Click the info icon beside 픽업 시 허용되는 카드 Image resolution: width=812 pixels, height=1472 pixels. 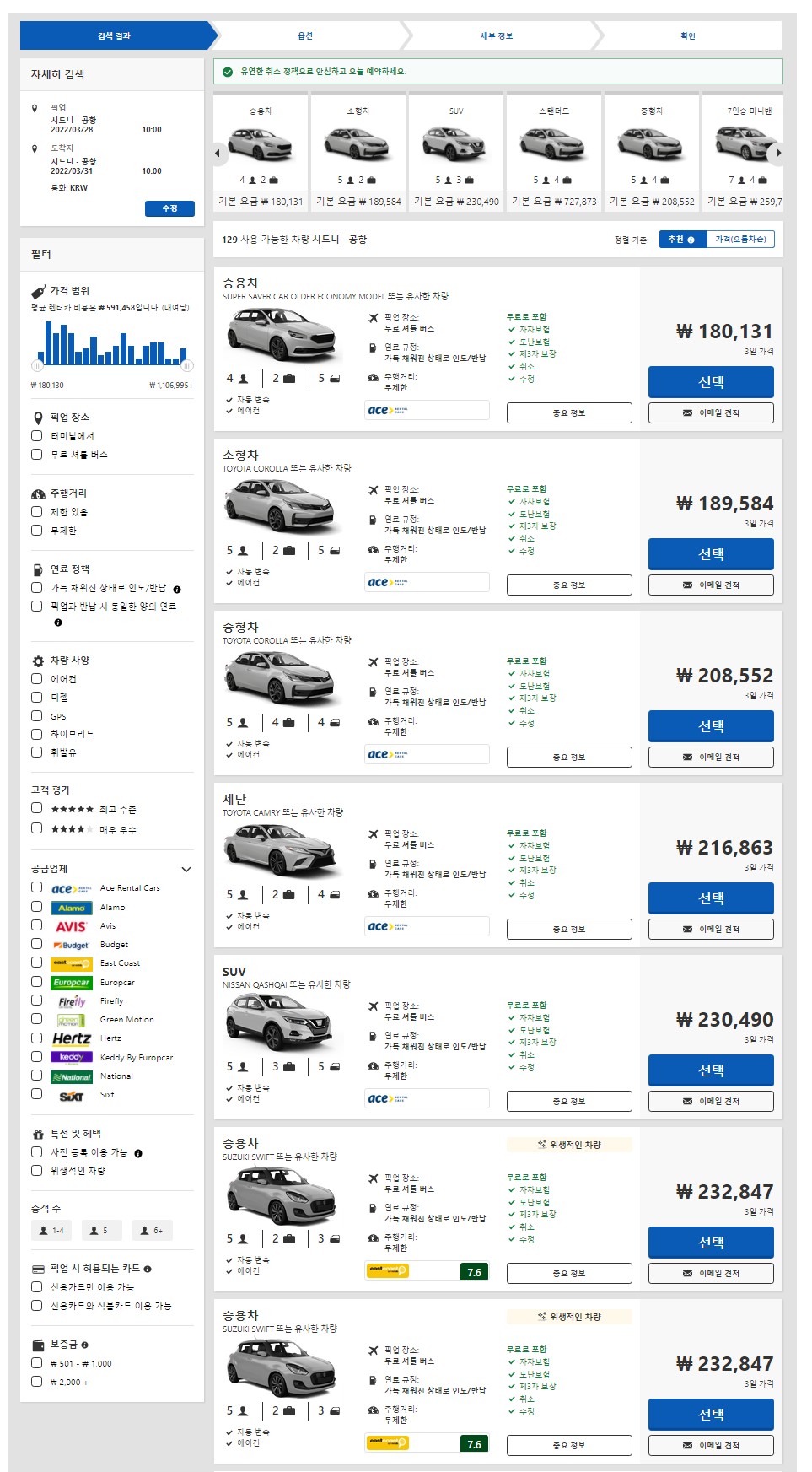[x=148, y=1269]
